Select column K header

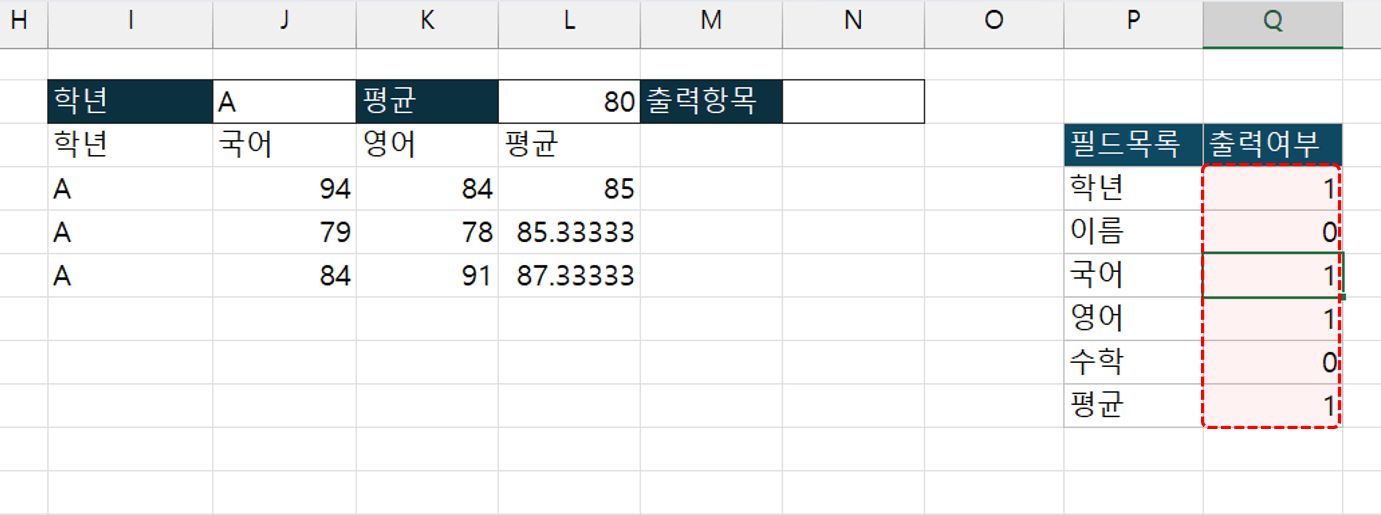tap(427, 23)
